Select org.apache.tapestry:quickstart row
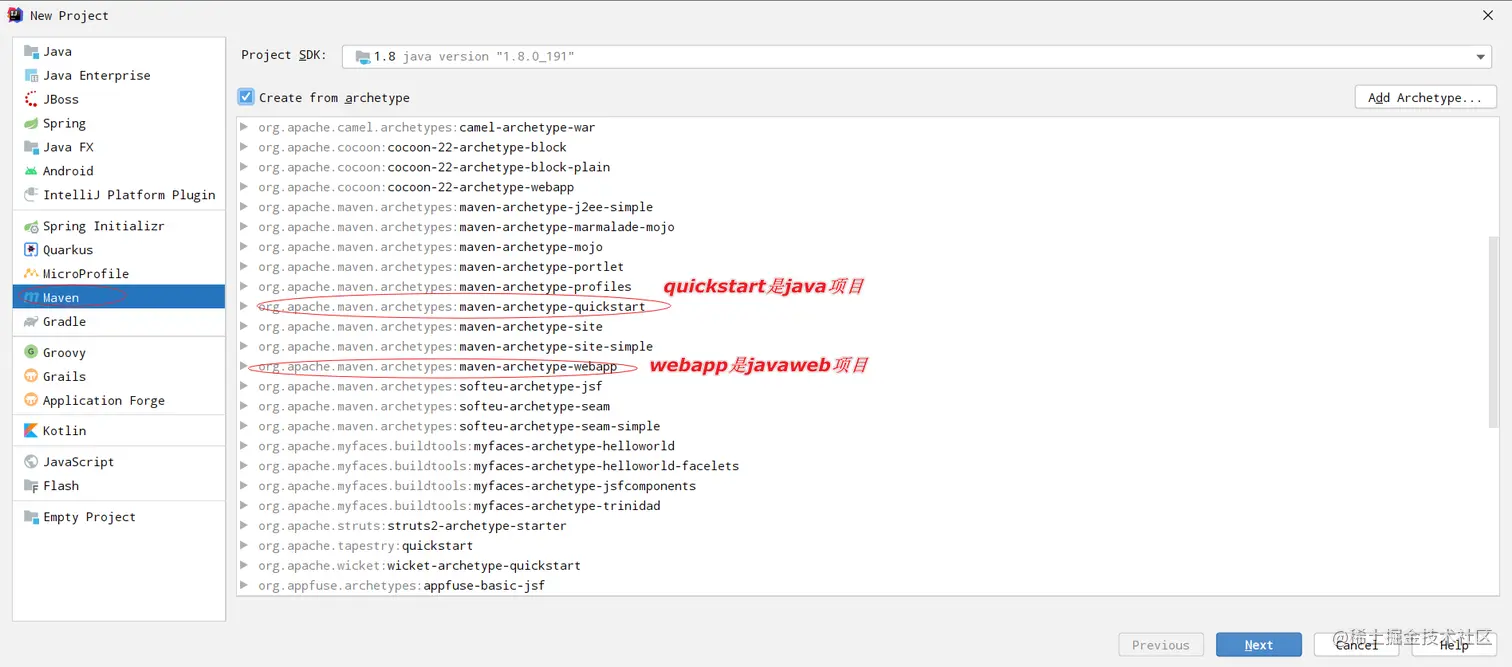Viewport: 1512px width, 667px height. 862,545
